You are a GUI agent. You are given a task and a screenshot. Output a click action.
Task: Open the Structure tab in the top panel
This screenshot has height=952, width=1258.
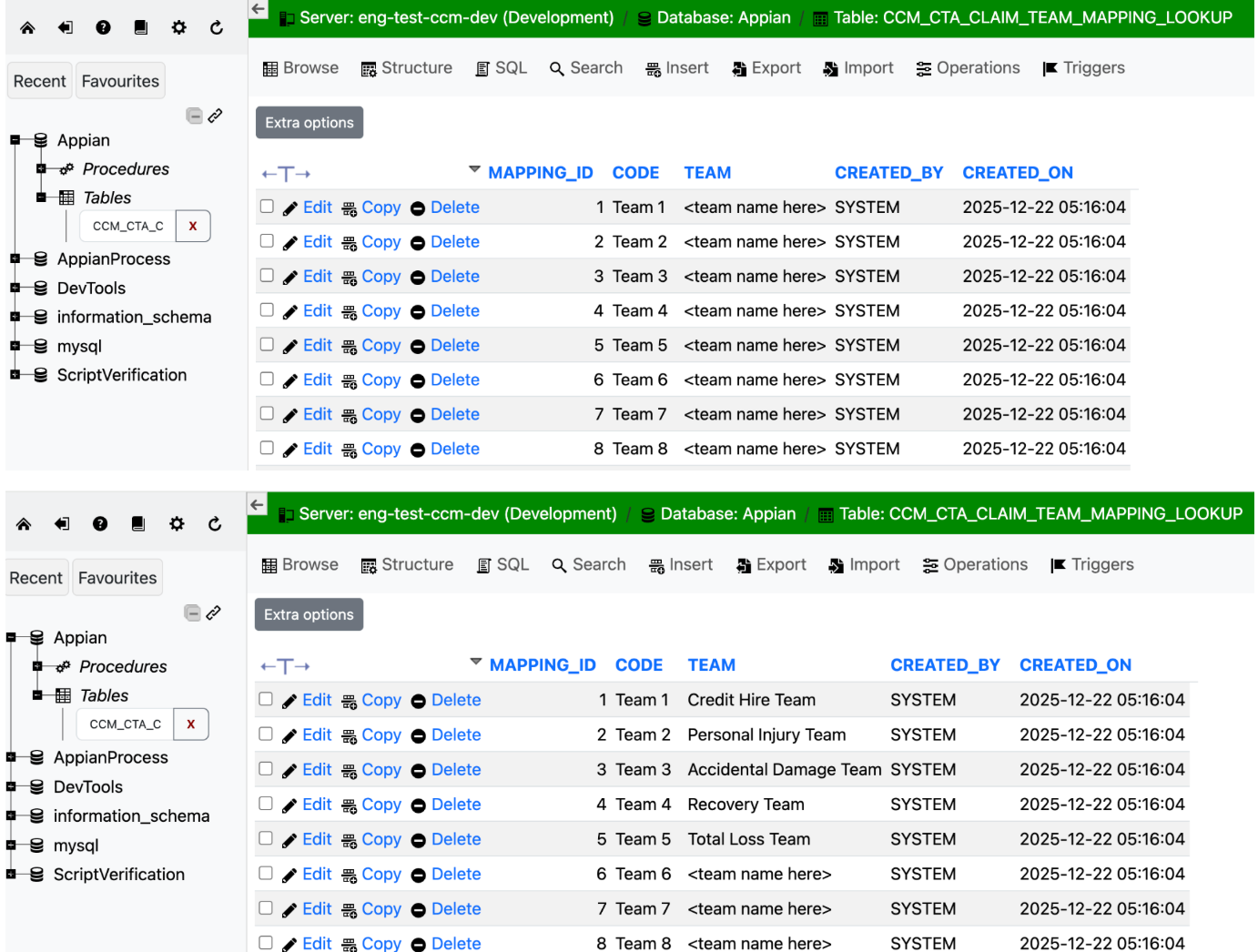tap(407, 68)
